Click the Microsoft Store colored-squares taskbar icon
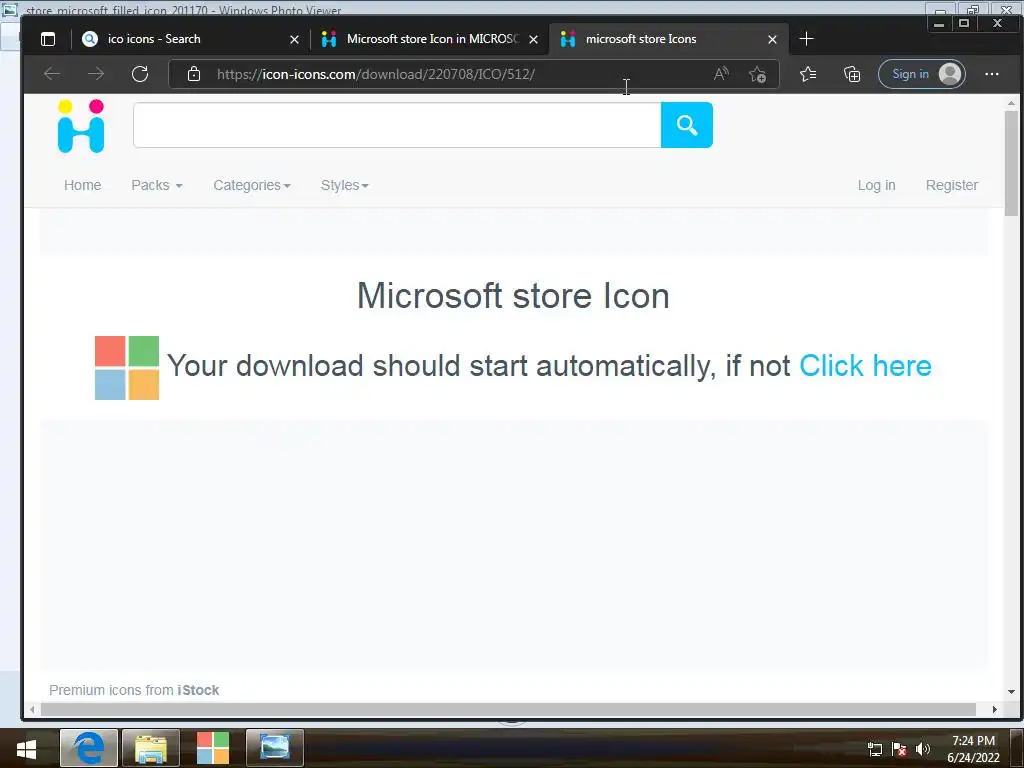This screenshot has width=1024, height=768. [213, 748]
